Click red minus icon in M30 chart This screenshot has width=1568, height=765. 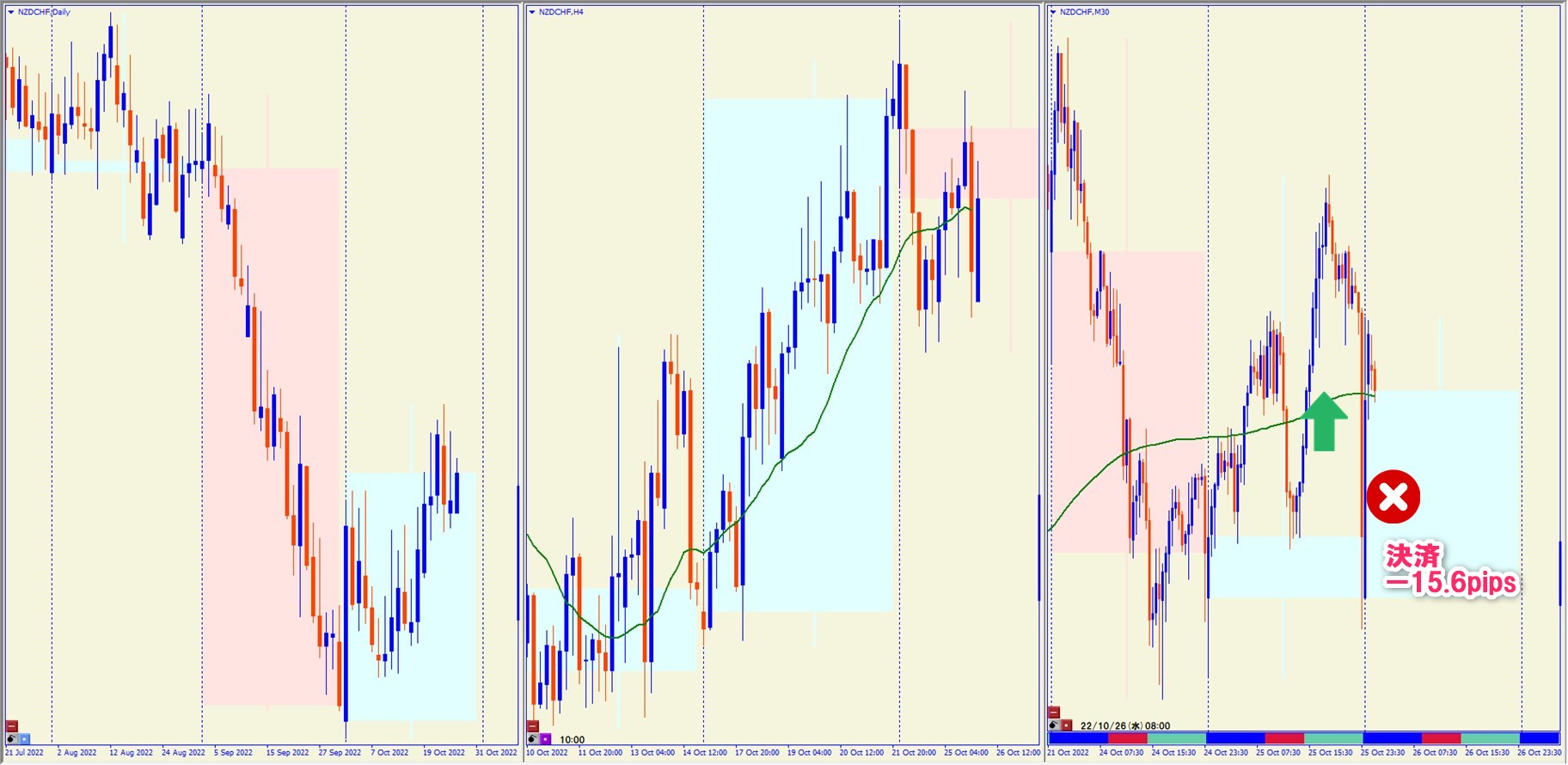click(1054, 713)
